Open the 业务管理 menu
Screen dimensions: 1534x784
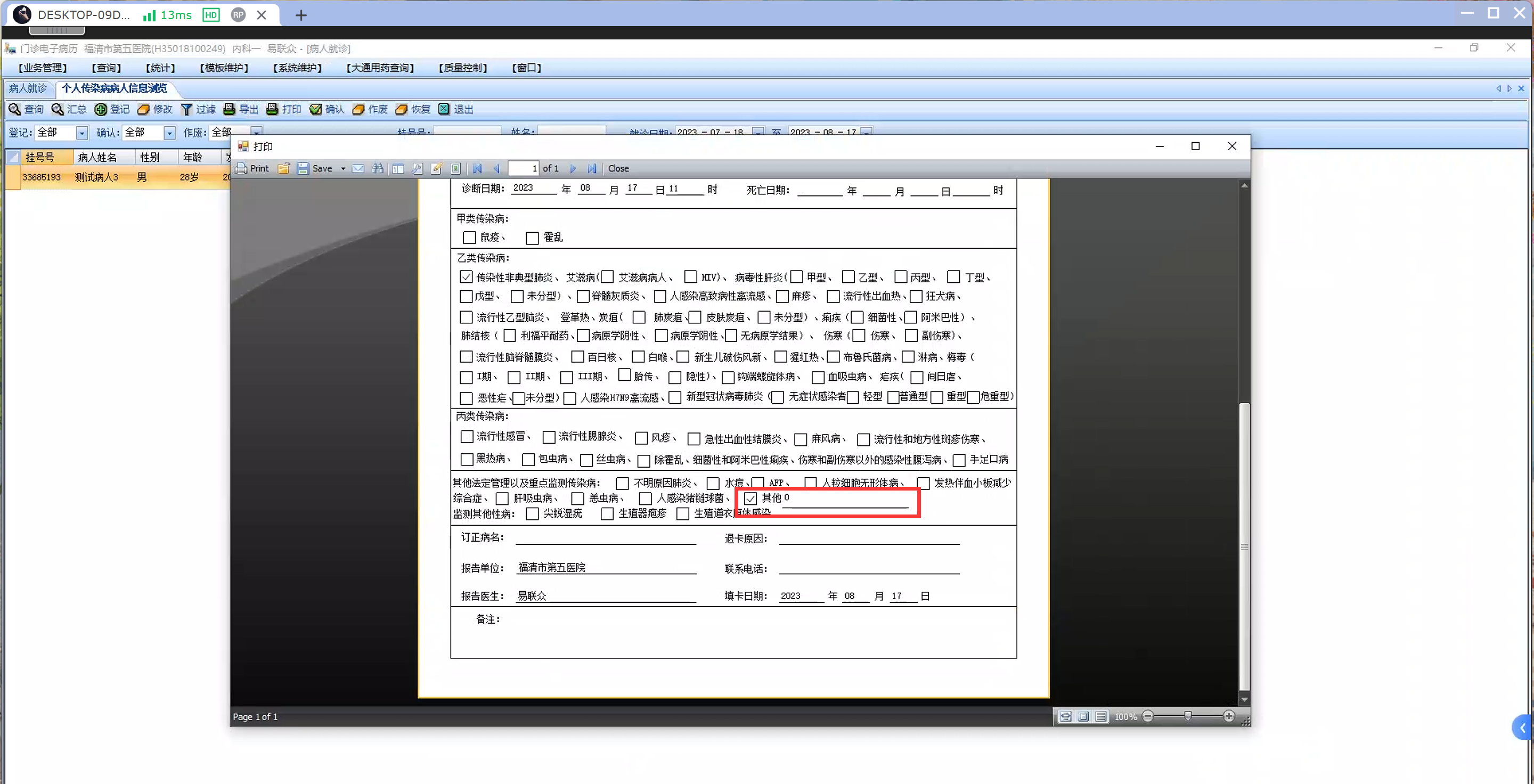(43, 68)
